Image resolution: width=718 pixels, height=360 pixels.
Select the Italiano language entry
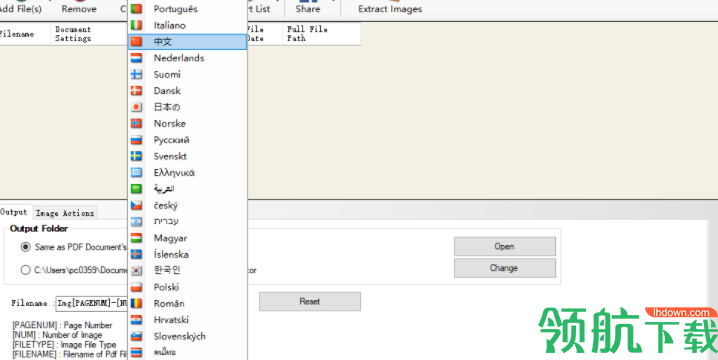188,25
